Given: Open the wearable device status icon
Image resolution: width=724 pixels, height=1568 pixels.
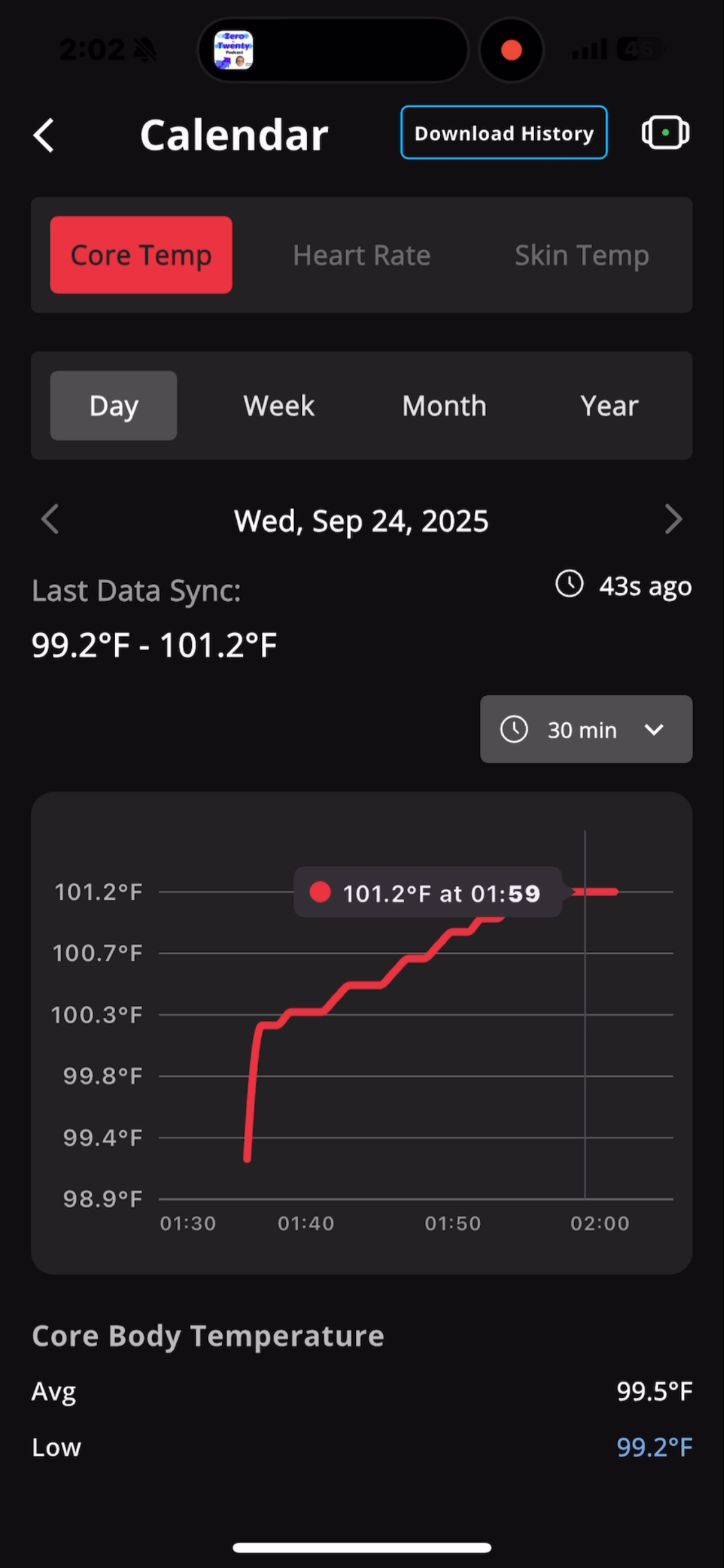Looking at the screenshot, I should (x=665, y=133).
